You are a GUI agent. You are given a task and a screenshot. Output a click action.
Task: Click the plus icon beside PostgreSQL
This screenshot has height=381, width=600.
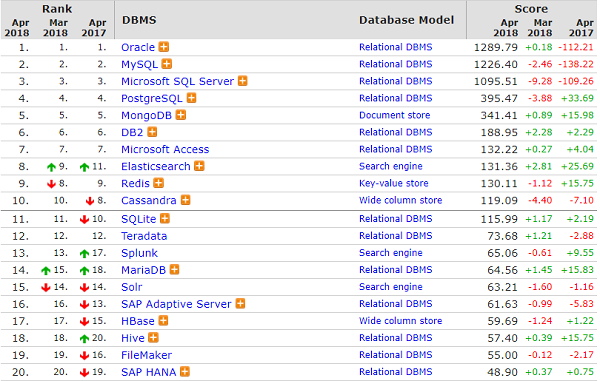[x=191, y=98]
